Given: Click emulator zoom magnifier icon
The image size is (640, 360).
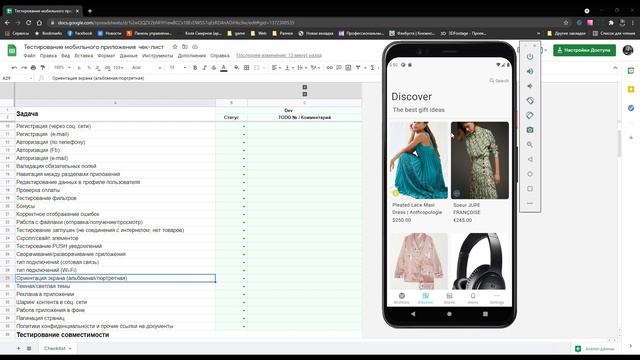Looking at the screenshot, I should click(x=530, y=144).
